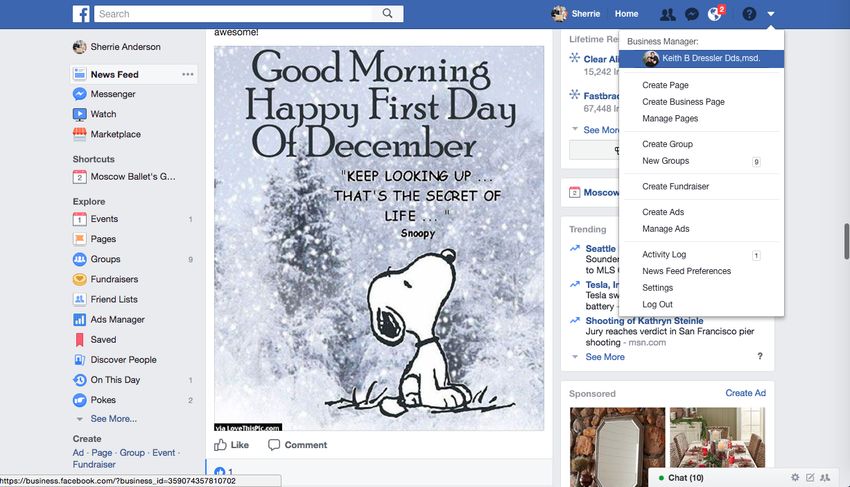Click the page scrollbar thumb
This screenshot has width=850, height=487.
point(846,241)
